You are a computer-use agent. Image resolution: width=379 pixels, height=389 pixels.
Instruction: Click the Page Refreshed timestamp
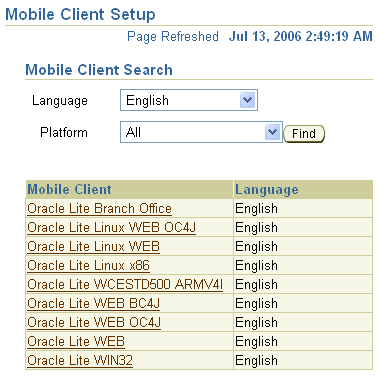[x=300, y=36]
